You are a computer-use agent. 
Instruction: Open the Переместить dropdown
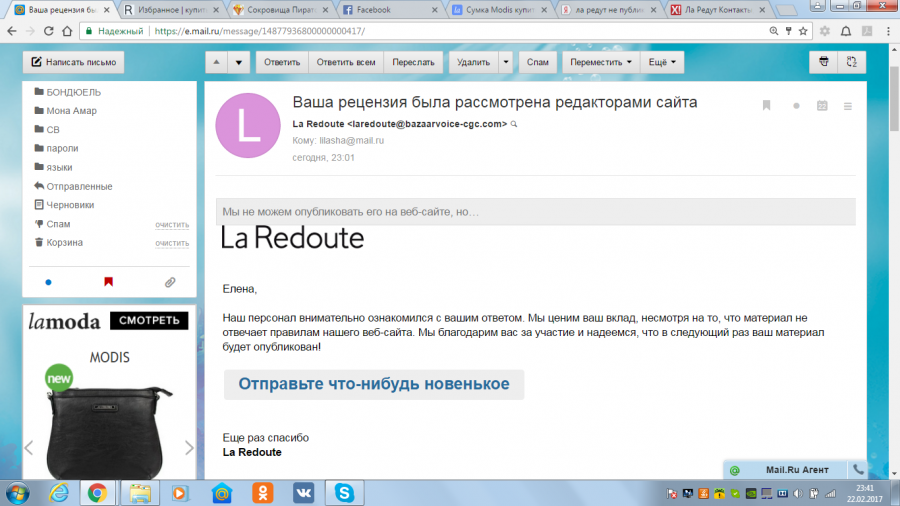602,62
